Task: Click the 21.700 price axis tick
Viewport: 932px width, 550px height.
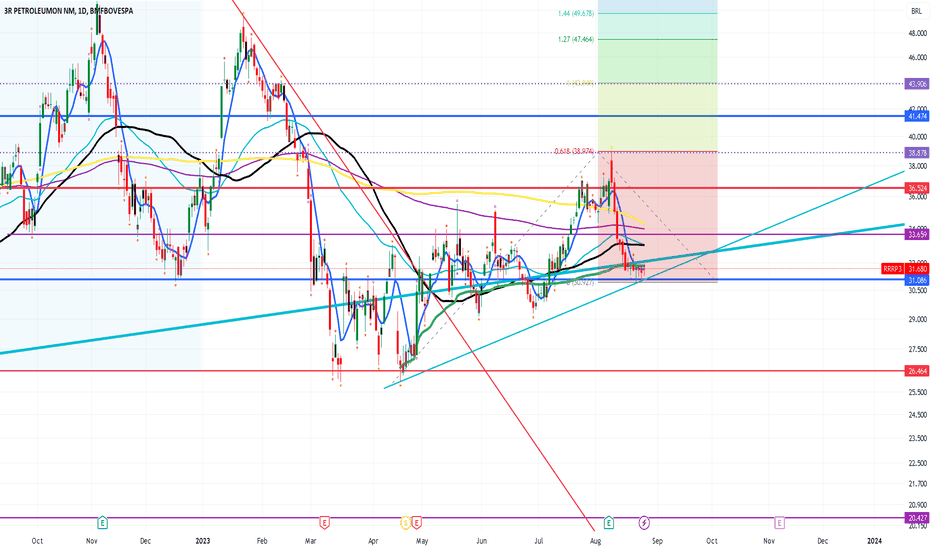Action: click(917, 484)
